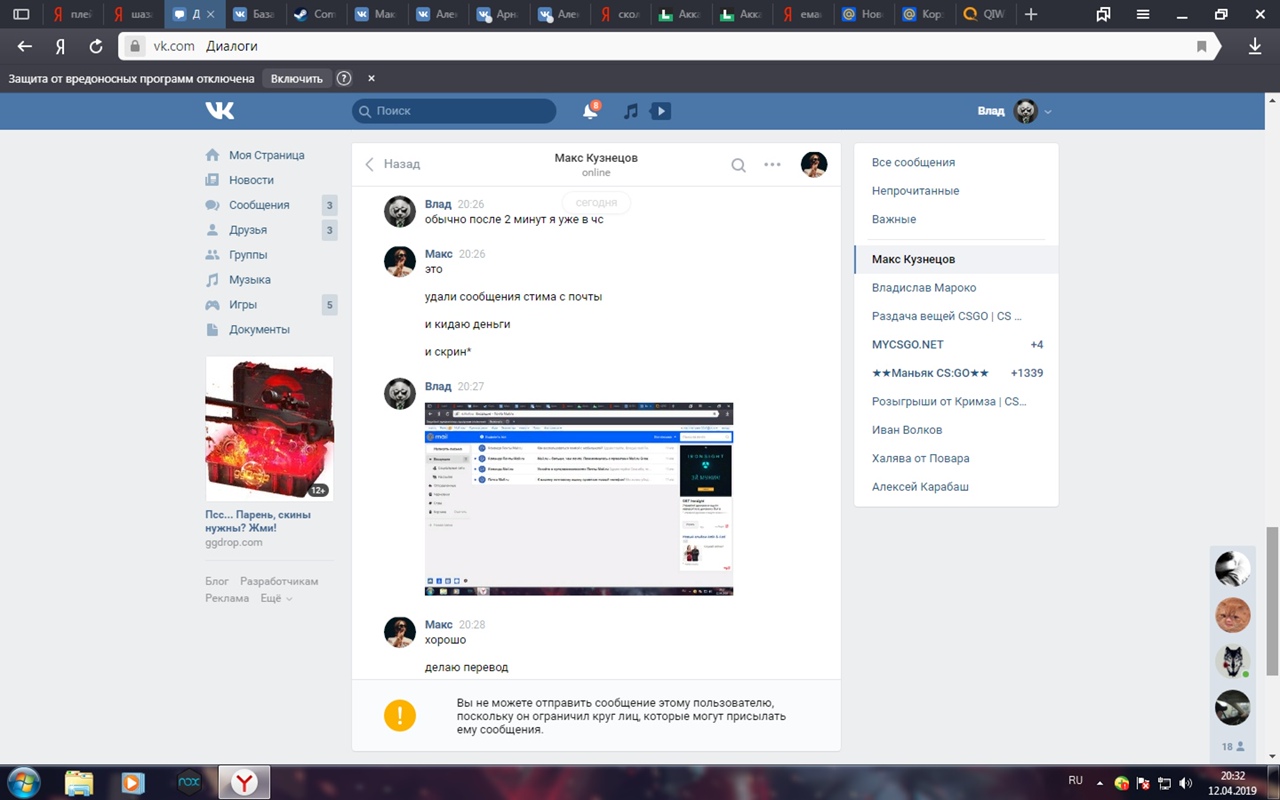Image resolution: width=1280 pixels, height=800 pixels.
Task: Select Непрочитанные messages filter
Action: (915, 191)
